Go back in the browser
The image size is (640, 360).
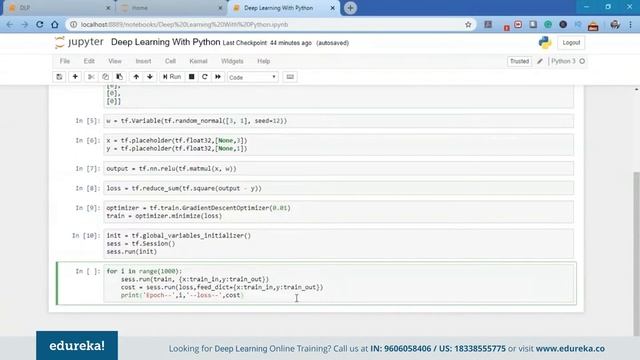click(x=9, y=24)
